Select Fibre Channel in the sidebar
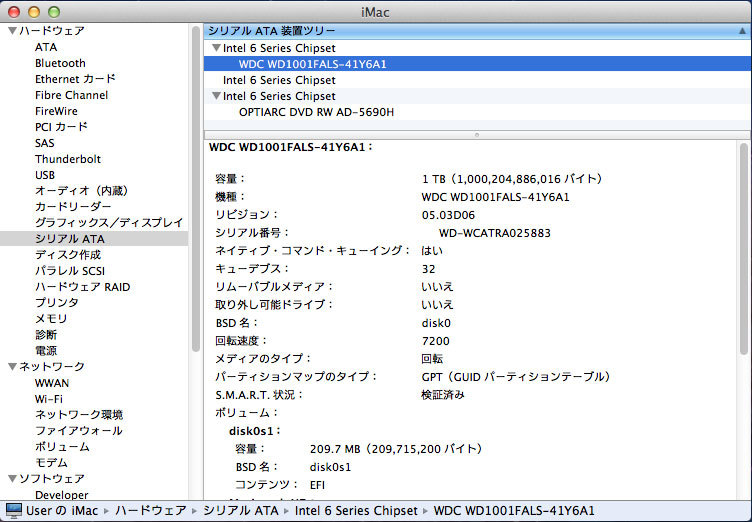Image resolution: width=752 pixels, height=522 pixels. point(71,95)
